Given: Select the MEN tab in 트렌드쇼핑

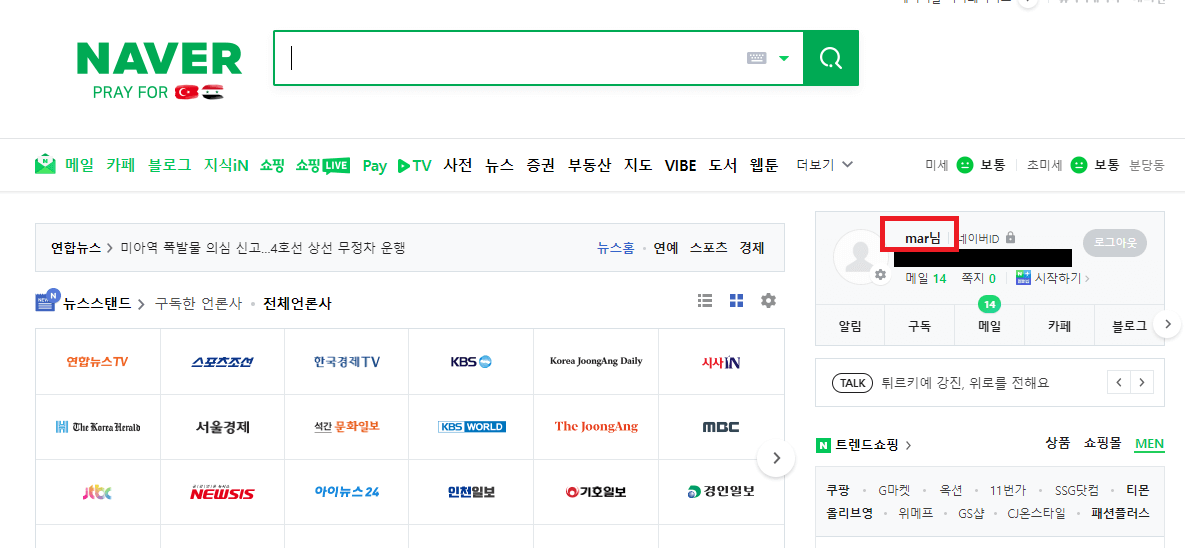Looking at the screenshot, I should coord(1149,444).
